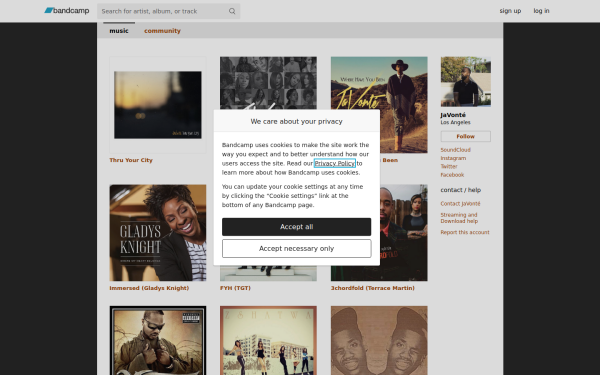The image size is (600, 375).
Task: Click the FYH (TGT) title link
Action: [x=235, y=288]
